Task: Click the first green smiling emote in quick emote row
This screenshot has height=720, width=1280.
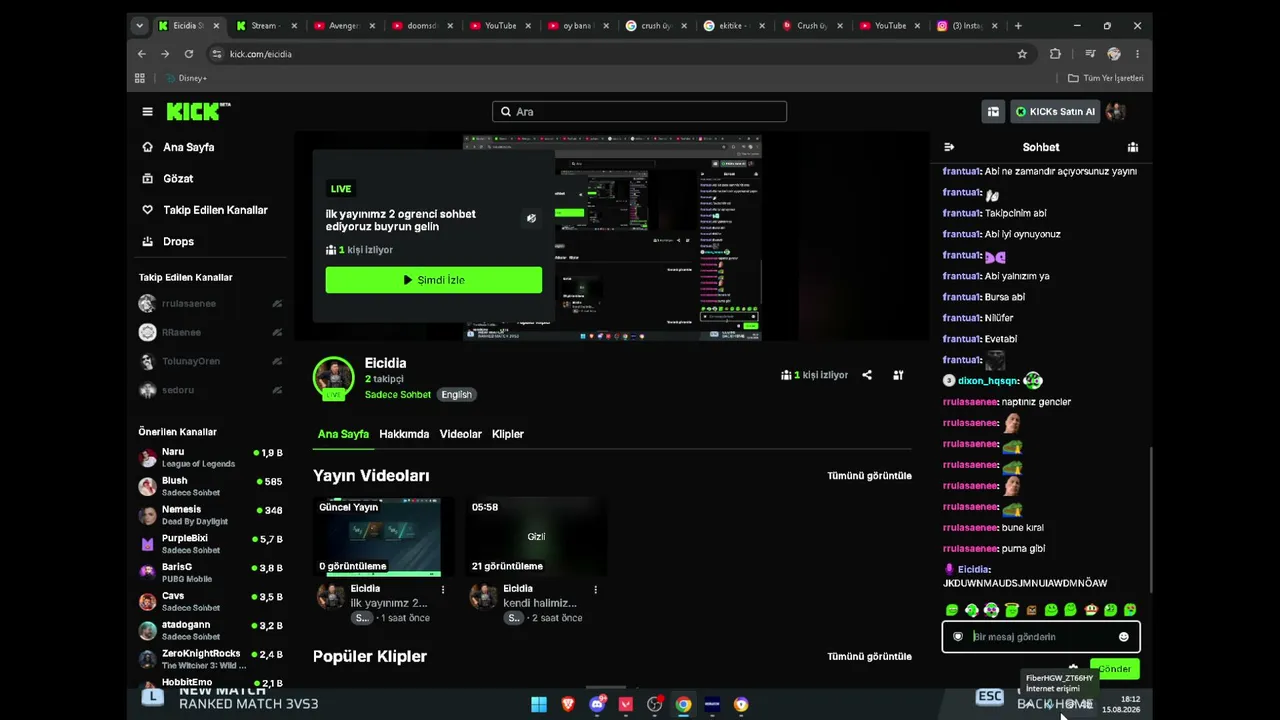Action: tap(952, 610)
